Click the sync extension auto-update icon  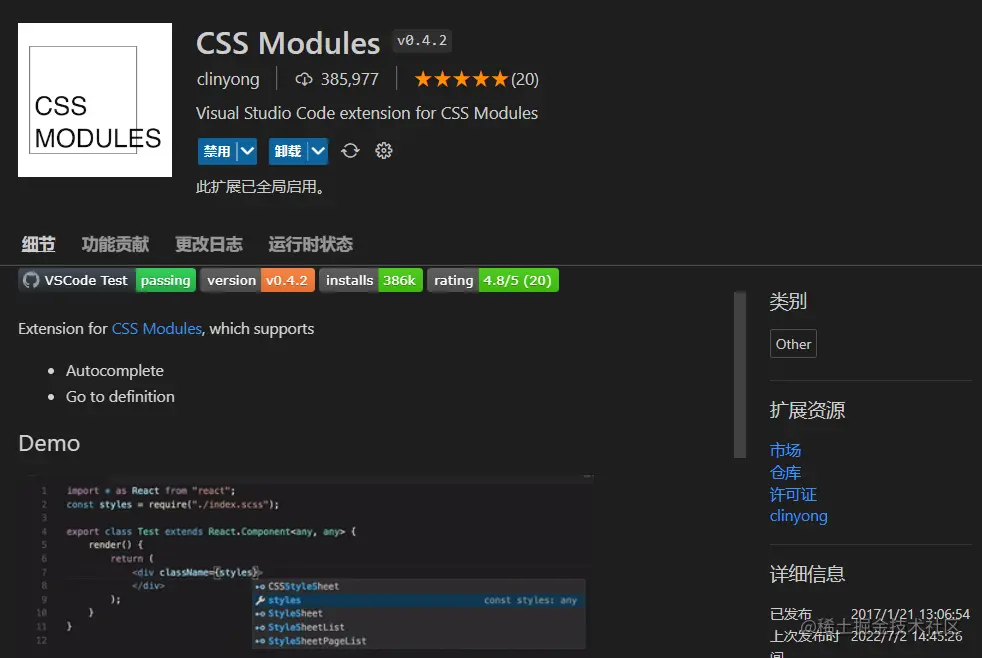pos(350,151)
